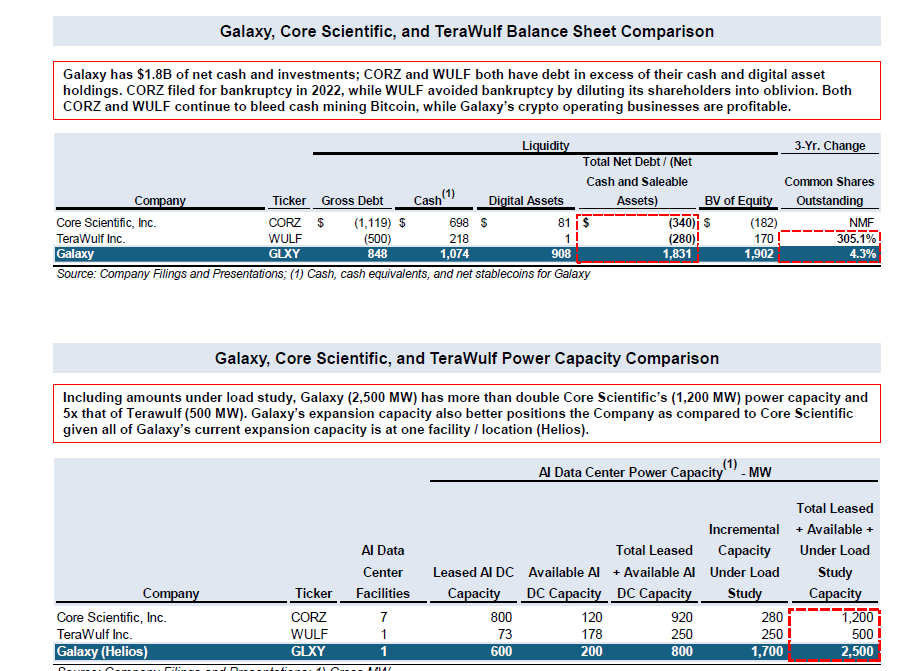Screen dimensions: 910x671
Task: Select TeraWulf BV of equity 170
Action: pos(764,239)
